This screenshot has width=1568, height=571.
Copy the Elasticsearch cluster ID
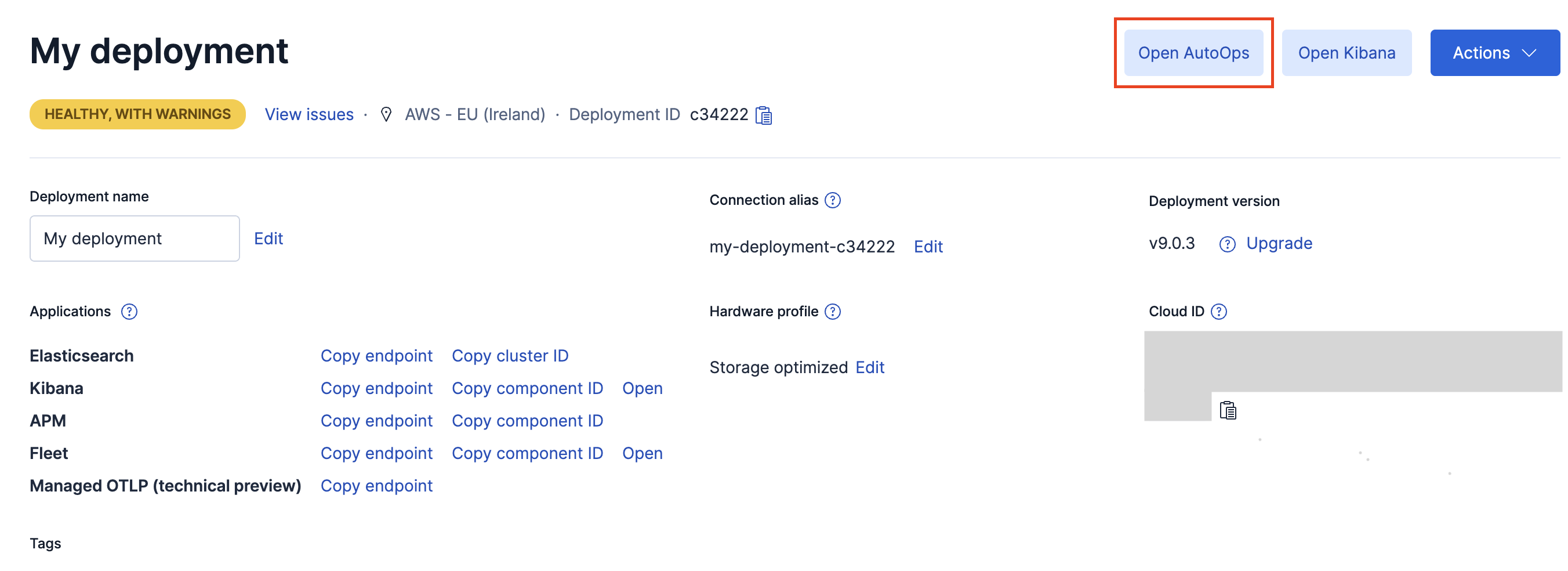tap(510, 355)
